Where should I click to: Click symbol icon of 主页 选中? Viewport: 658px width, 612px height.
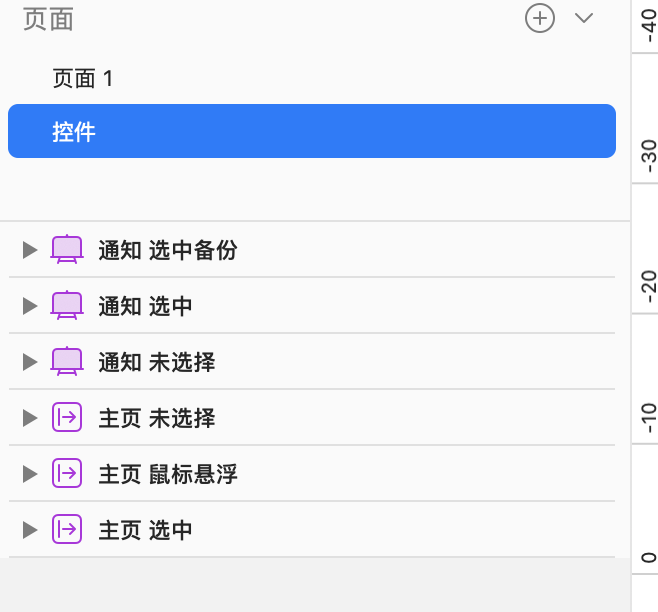[67, 529]
